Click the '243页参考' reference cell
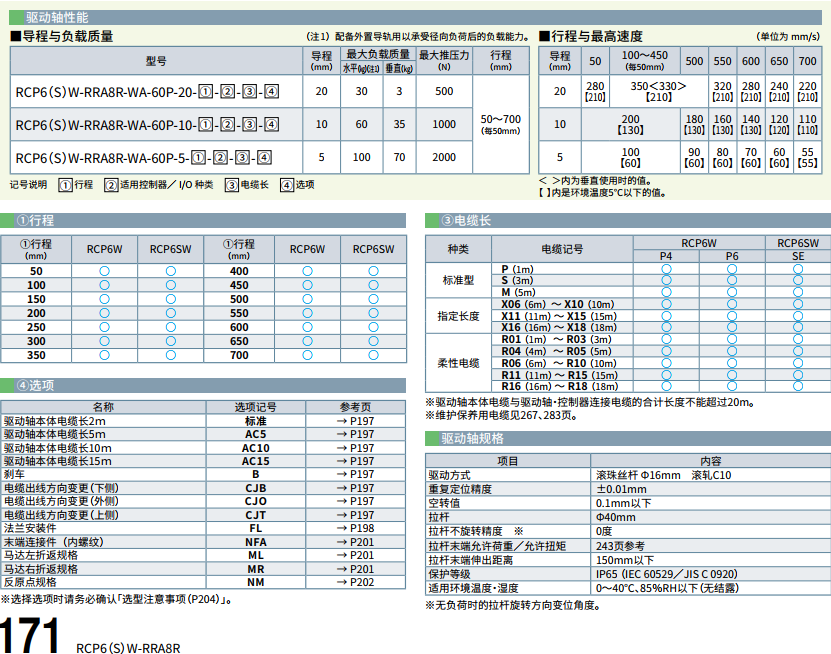Viewport: 831px width, 654px height. pos(620,546)
